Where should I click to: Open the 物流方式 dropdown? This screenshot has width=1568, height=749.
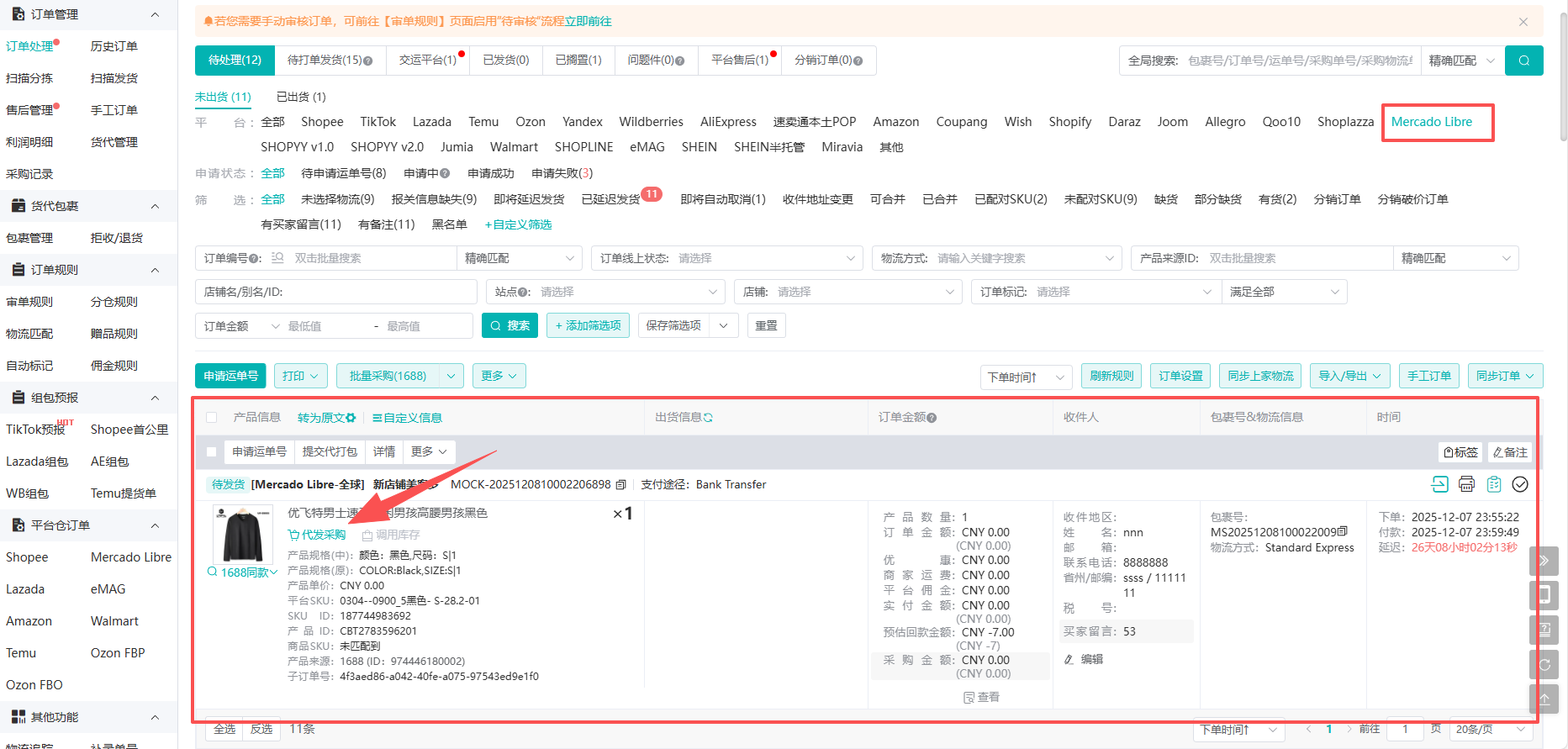click(x=997, y=258)
